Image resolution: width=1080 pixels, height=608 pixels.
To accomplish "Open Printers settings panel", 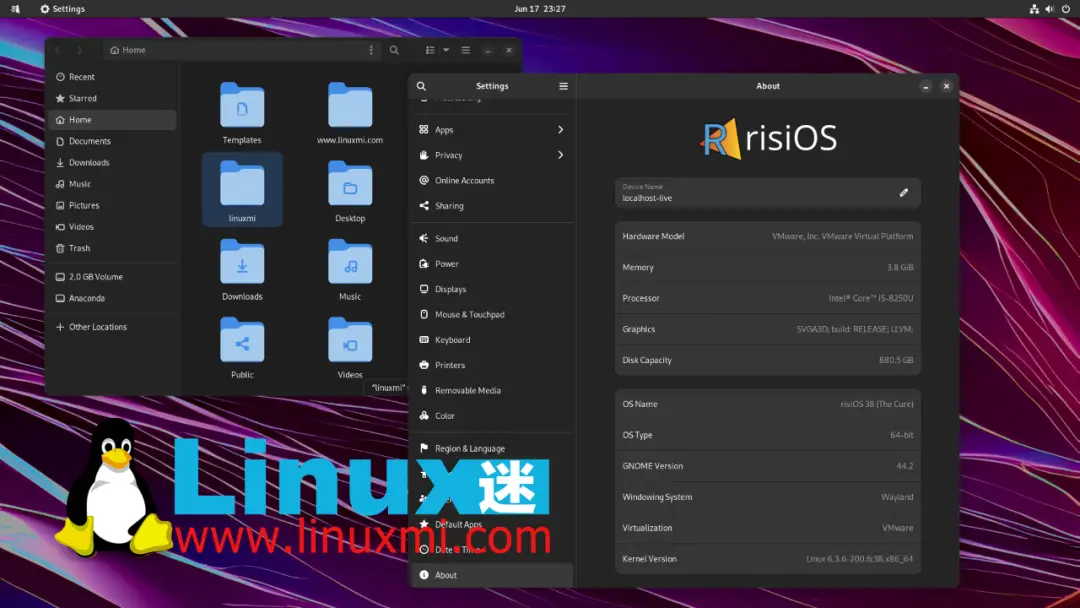I will pyautogui.click(x=492, y=365).
